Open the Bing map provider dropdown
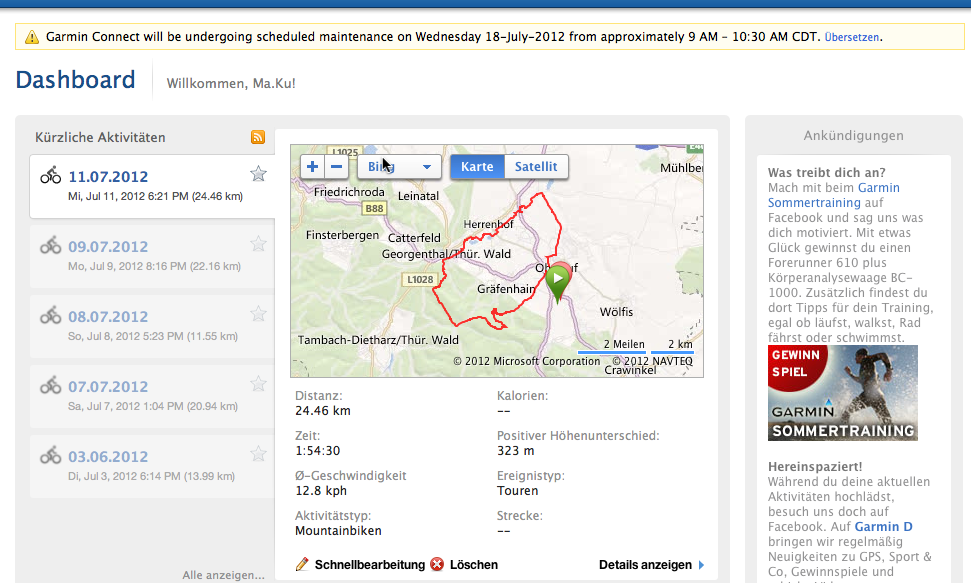971x583 pixels. [400, 167]
